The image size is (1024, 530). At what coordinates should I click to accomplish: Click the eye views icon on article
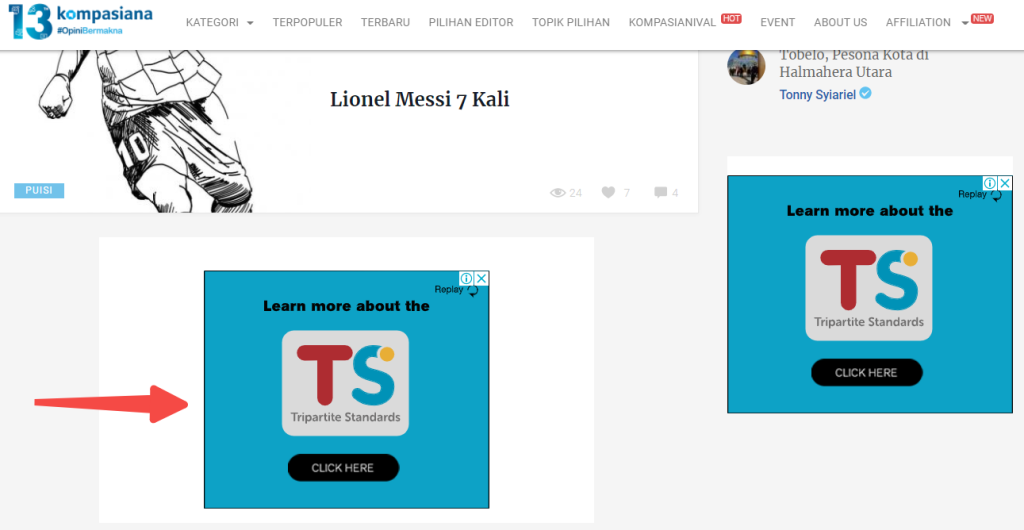pos(558,193)
